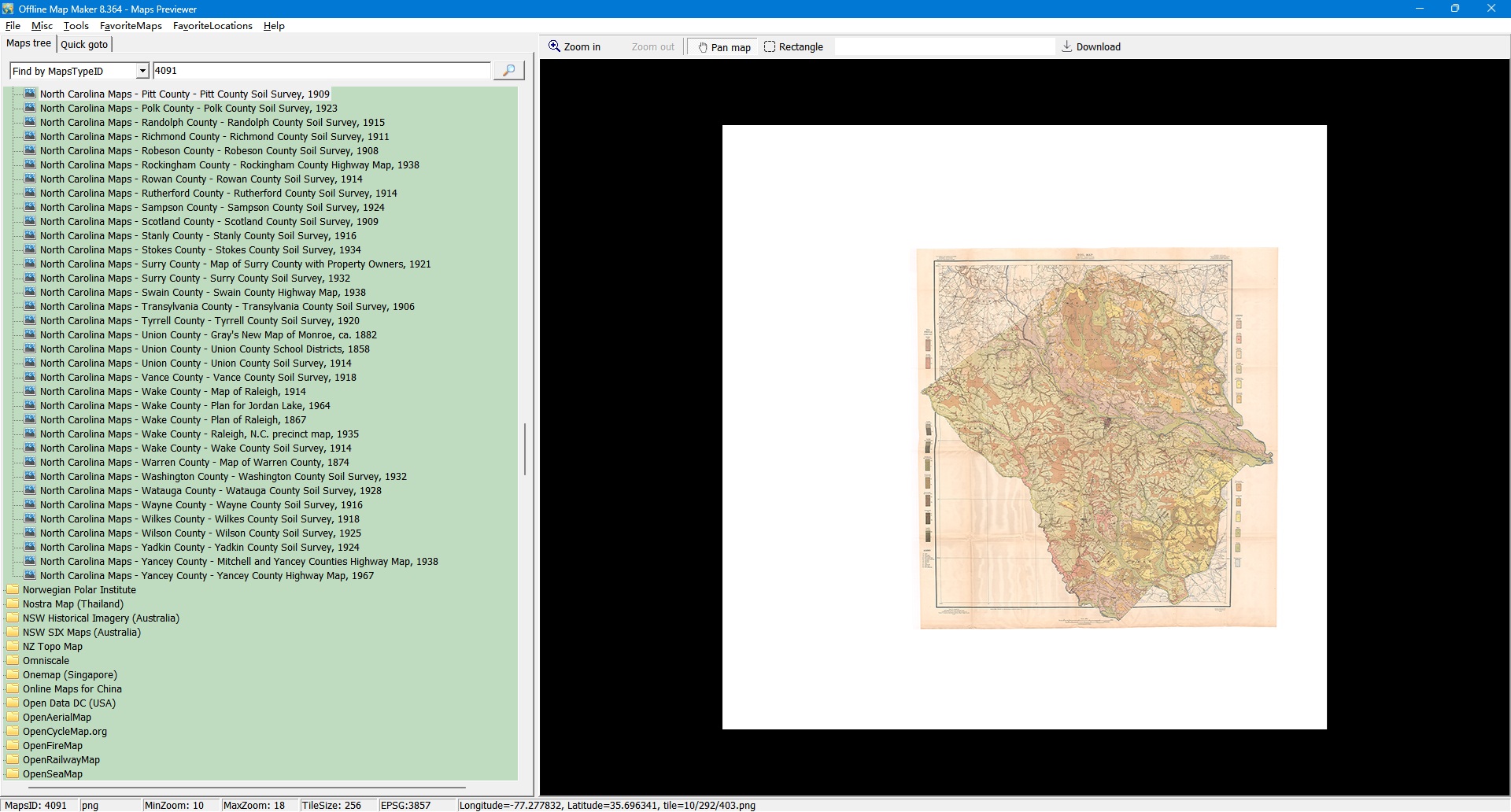Open the Find by MapsTypeID dropdown
The width and height of the screenshot is (1511, 812).
tap(142, 72)
